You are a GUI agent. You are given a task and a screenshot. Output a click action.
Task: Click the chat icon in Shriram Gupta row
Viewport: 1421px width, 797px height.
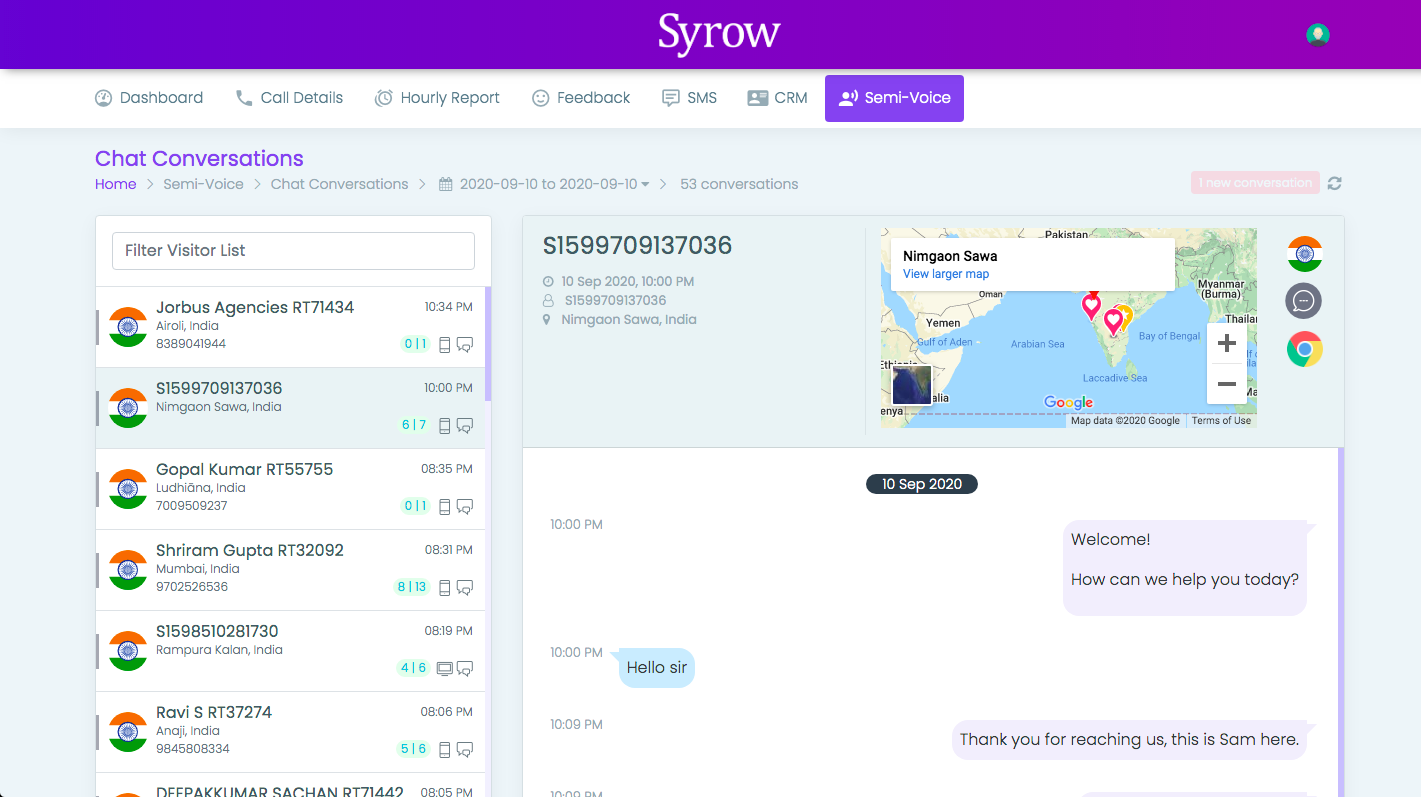(465, 588)
